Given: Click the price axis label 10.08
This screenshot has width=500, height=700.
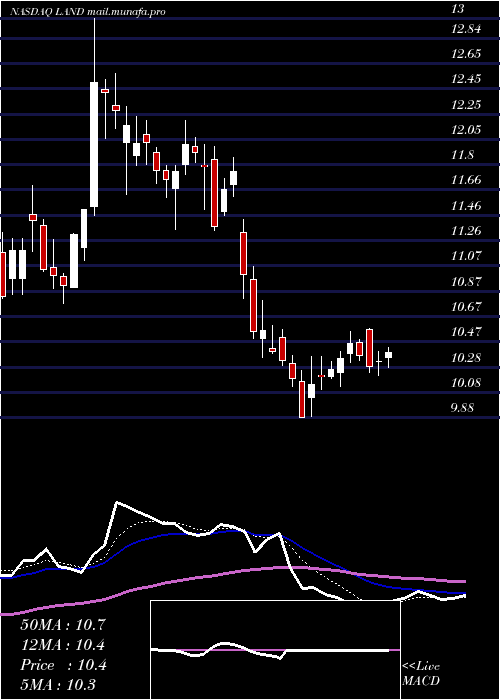Looking at the screenshot, I should (467, 383).
